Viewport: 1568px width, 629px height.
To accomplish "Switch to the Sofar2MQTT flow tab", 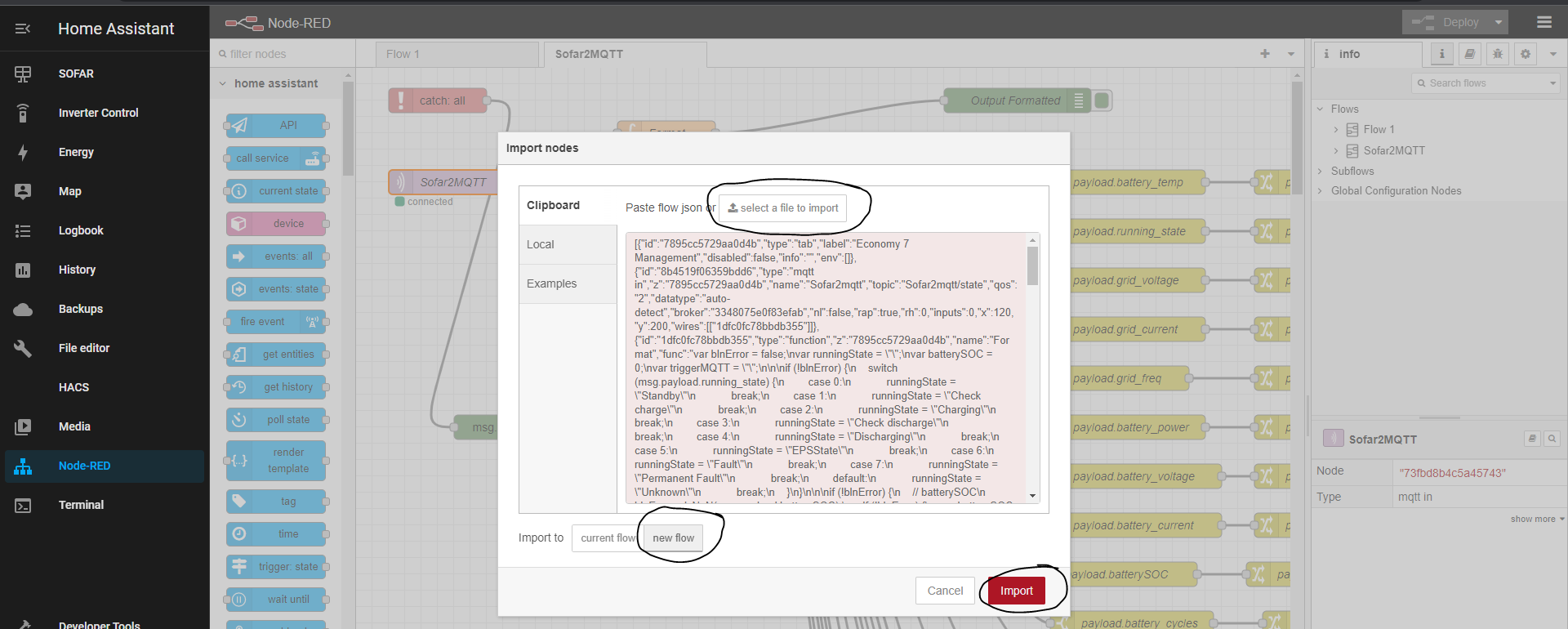I will 625,54.
